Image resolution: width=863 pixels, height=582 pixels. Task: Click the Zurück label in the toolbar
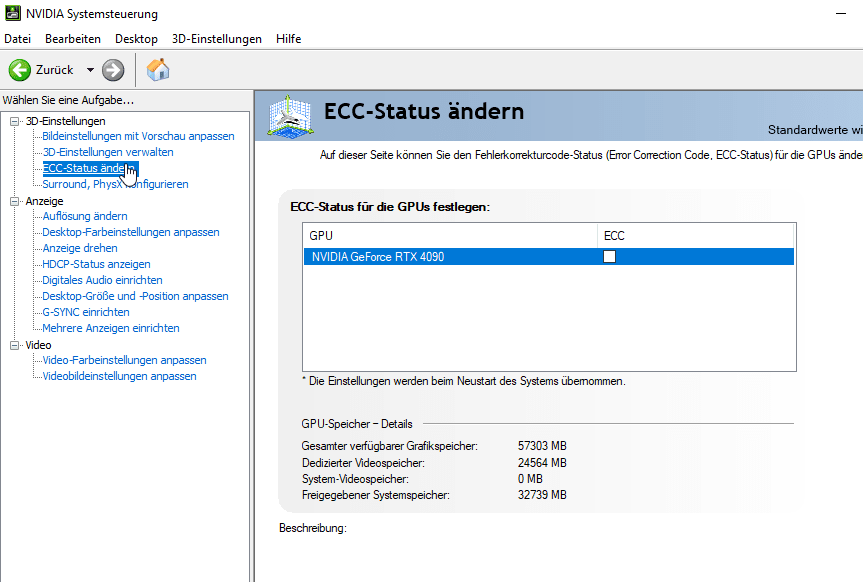click(54, 70)
